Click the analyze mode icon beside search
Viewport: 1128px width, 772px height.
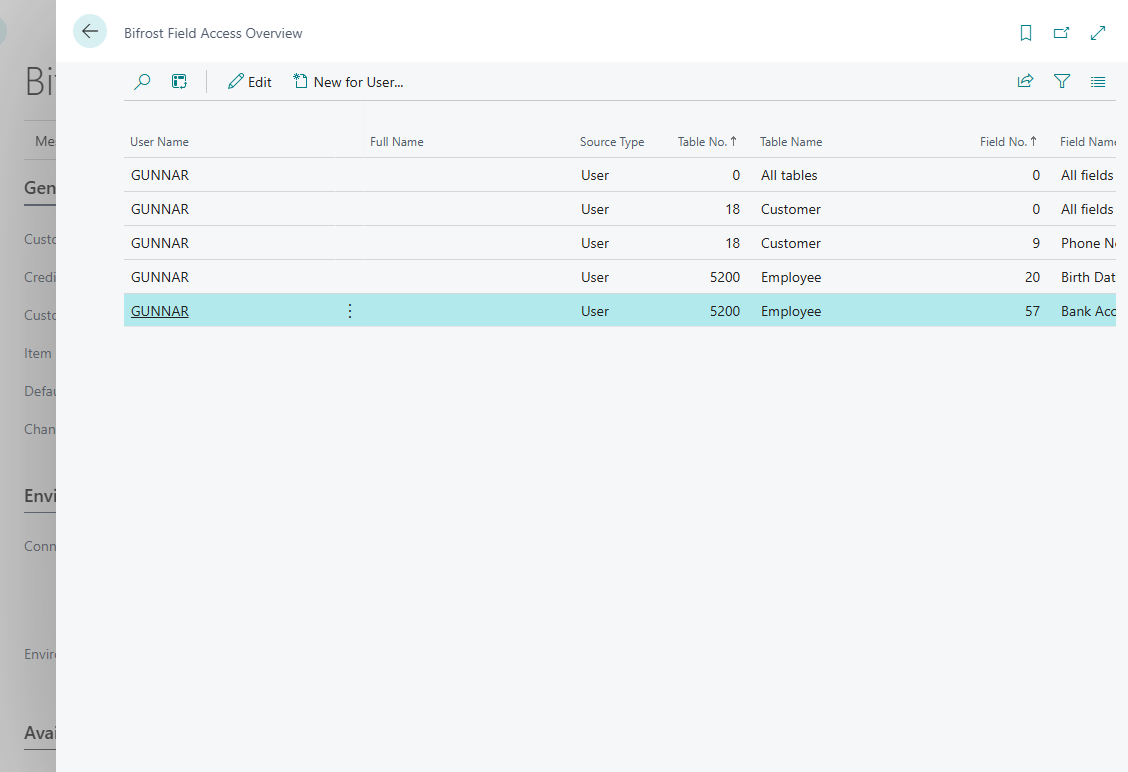tap(179, 82)
